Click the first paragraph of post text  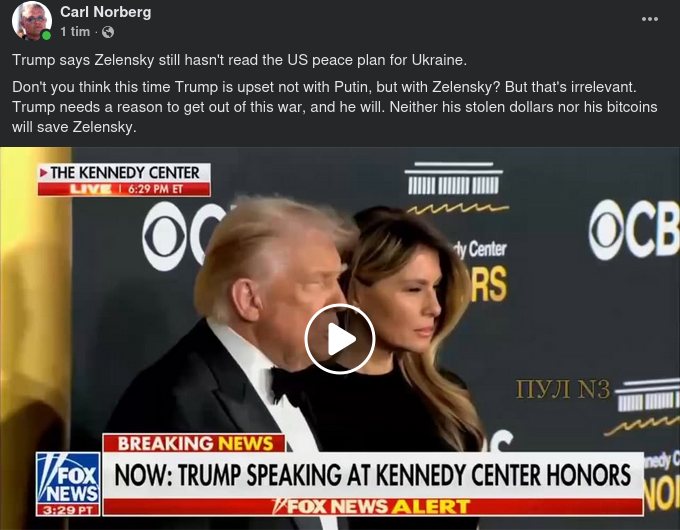pos(239,60)
